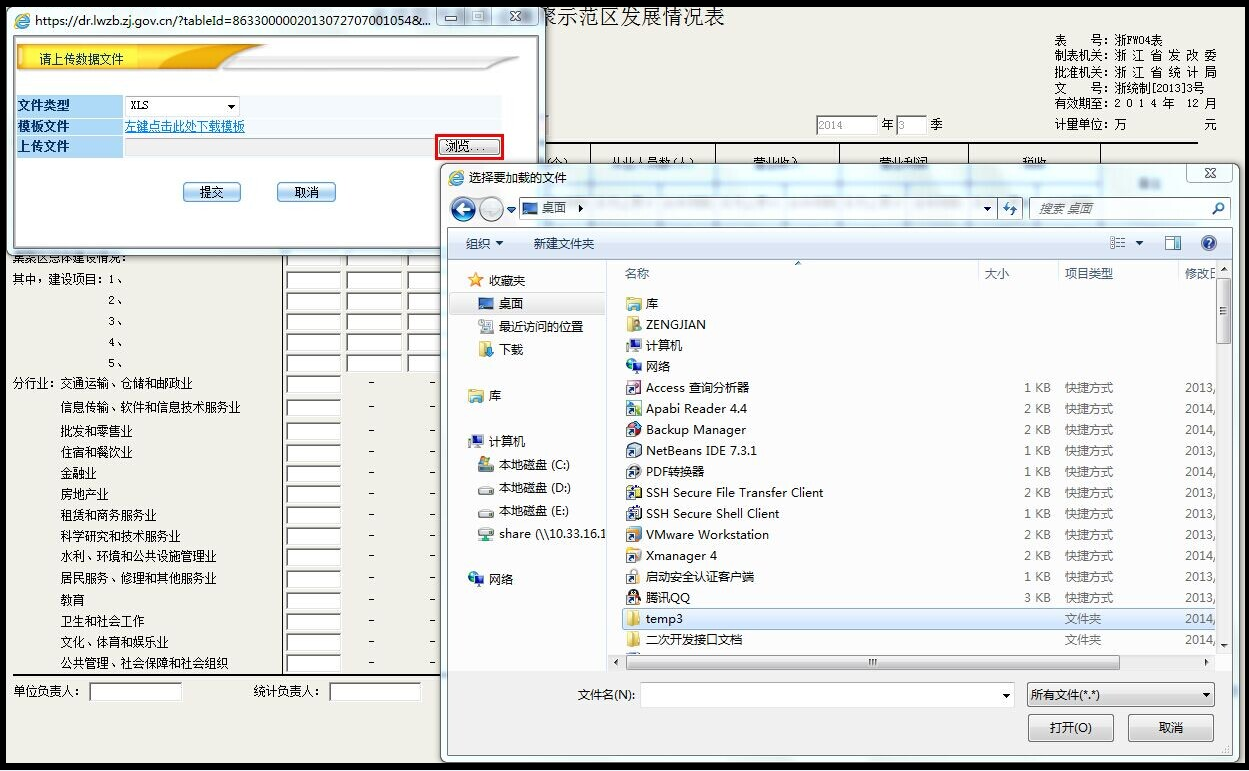Screen dimensions: 1249x771
Task: Select 最近访问的位置 in navigation pane
Action: click(531, 326)
